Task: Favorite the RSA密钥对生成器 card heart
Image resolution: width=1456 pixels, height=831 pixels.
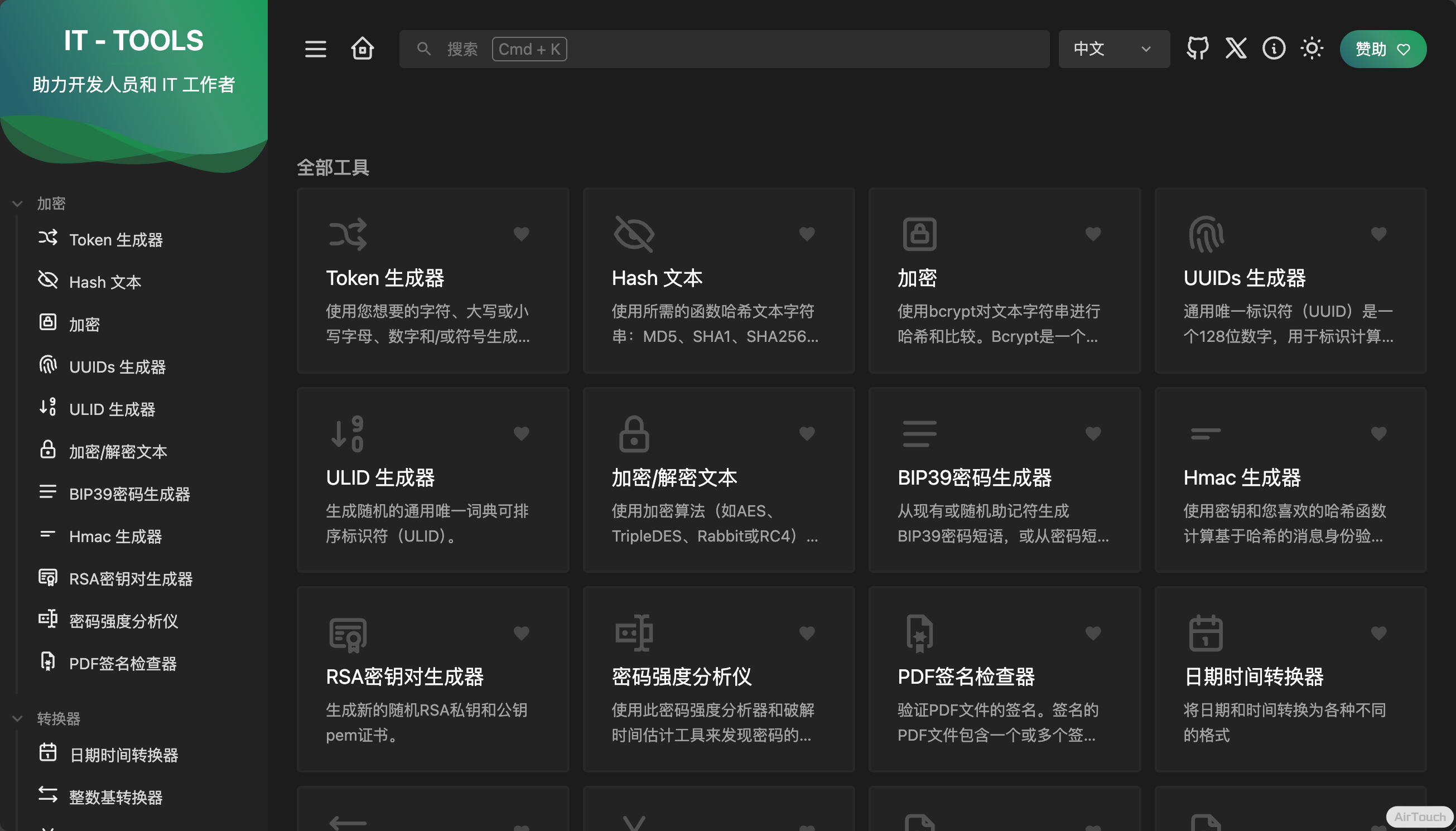Action: (x=520, y=632)
